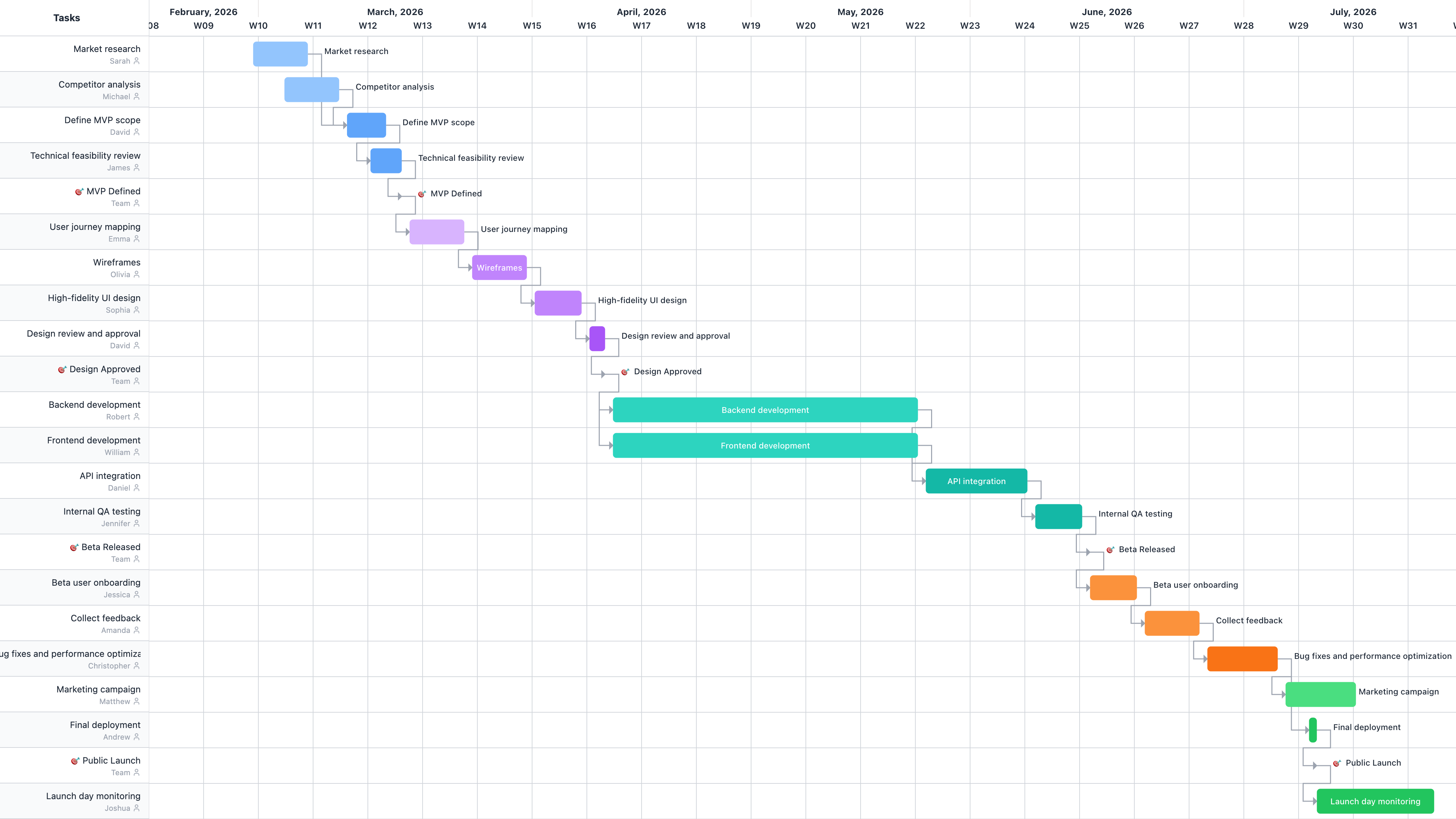Select the Launch day monitoring green bar
The height and width of the screenshot is (819, 1456).
(1375, 801)
